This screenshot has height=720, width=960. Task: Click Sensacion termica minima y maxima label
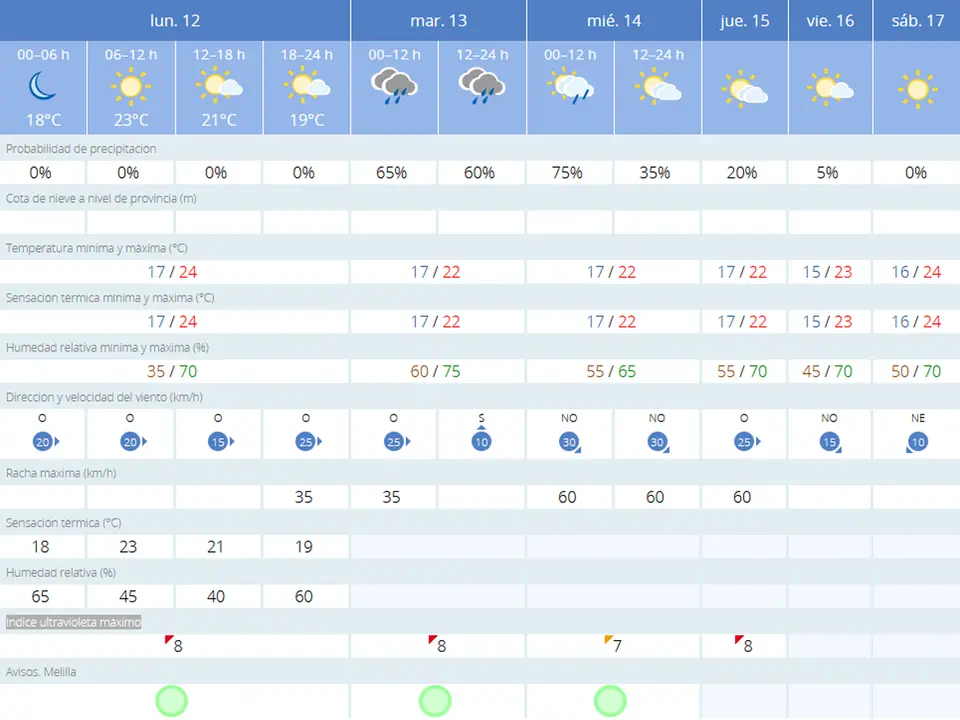pos(110,298)
